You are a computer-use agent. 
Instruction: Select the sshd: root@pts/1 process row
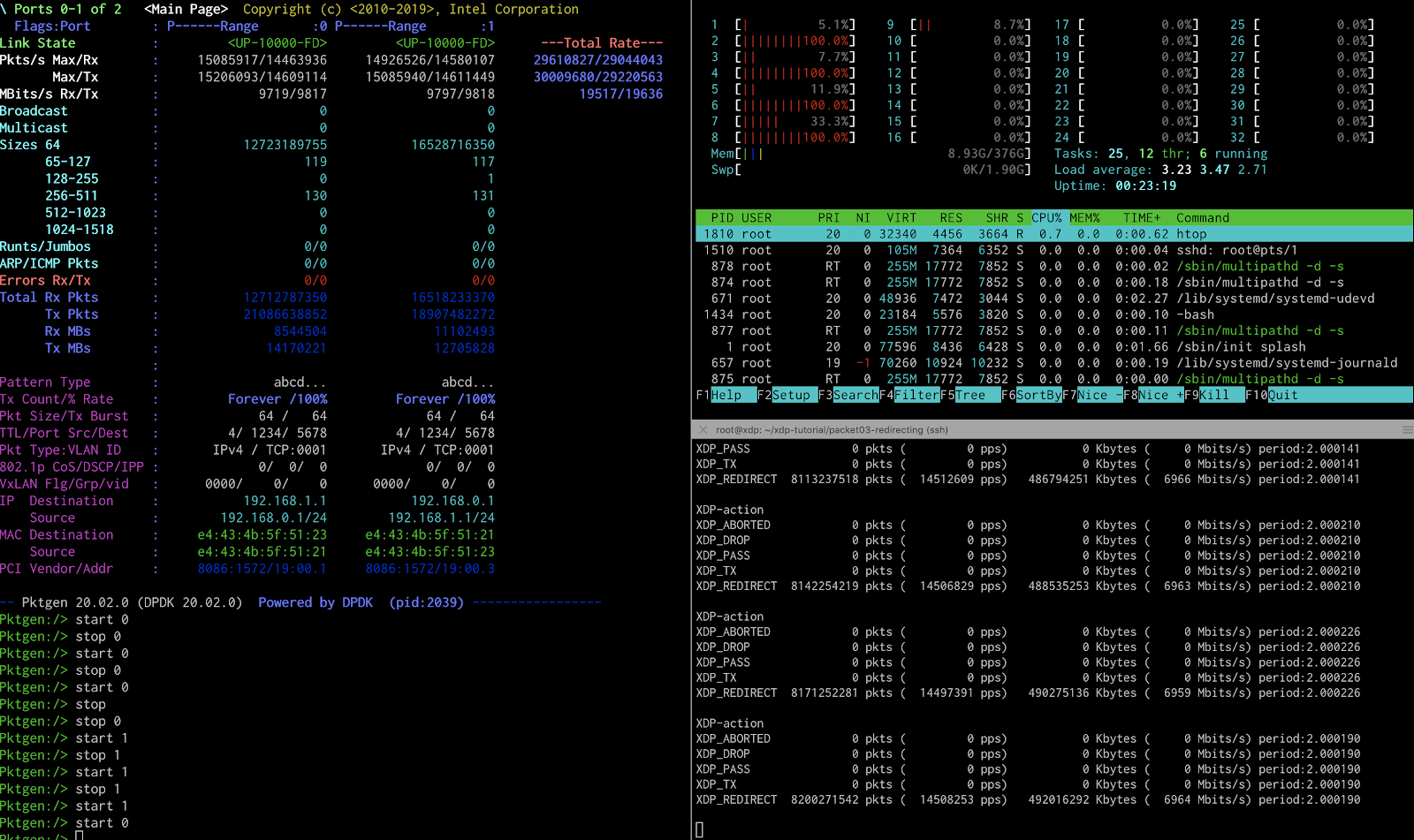coord(1054,250)
